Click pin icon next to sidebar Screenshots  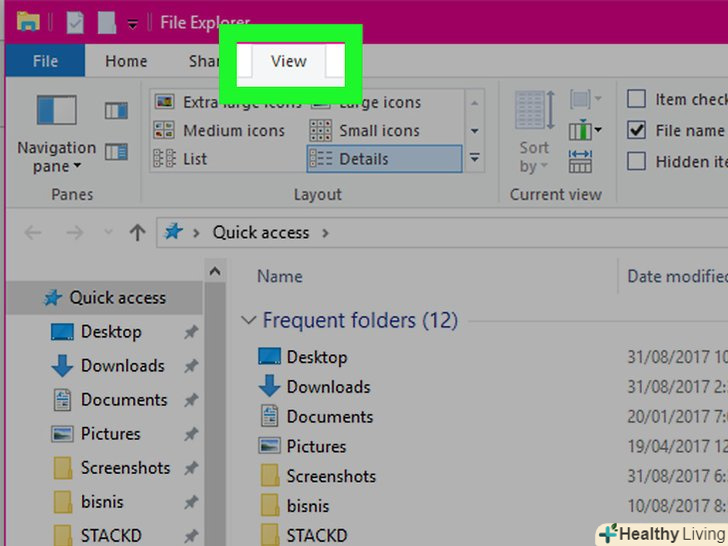tap(191, 468)
